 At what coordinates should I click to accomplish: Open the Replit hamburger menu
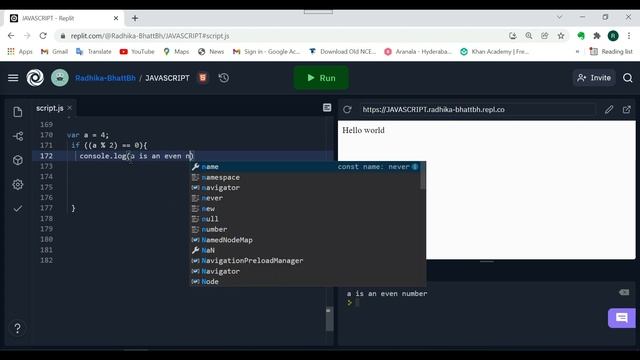pos(13,78)
